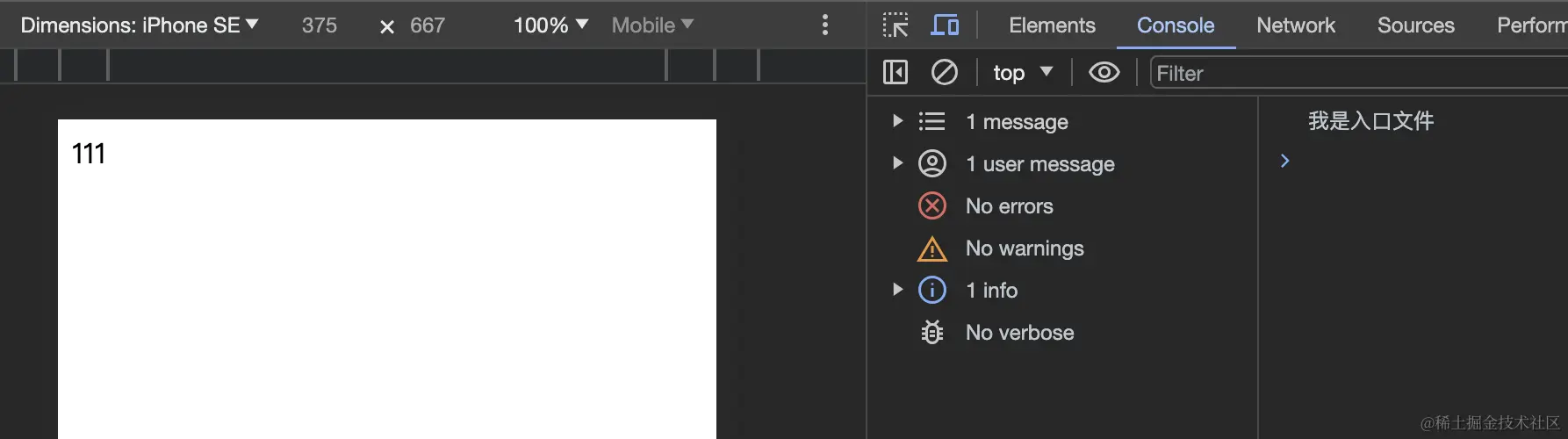Viewport: 1568px width, 439px height.
Task: Switch to the Network tab
Action: click(1295, 25)
